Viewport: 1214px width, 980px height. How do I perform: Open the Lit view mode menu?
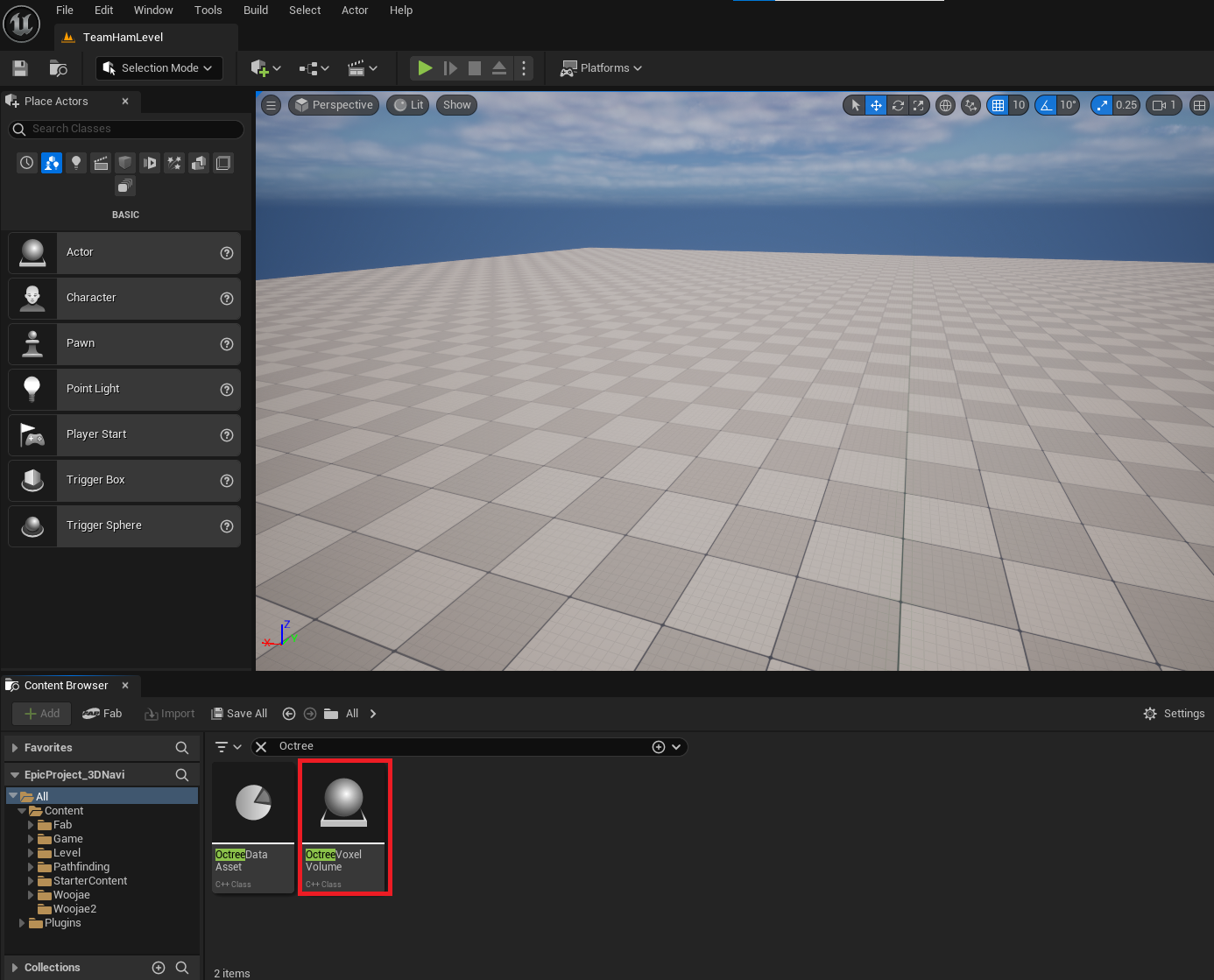(x=408, y=105)
